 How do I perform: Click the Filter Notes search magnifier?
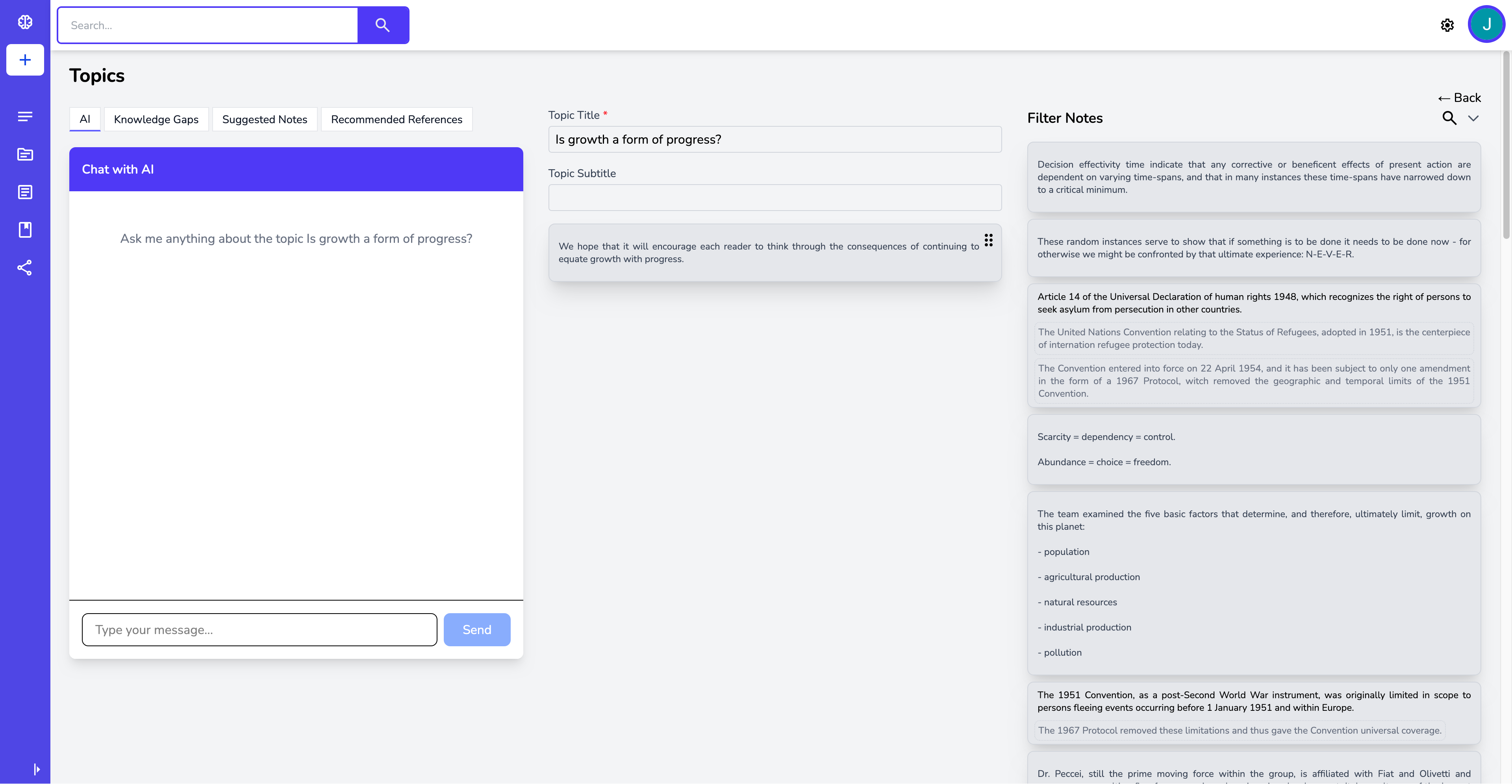(1449, 118)
